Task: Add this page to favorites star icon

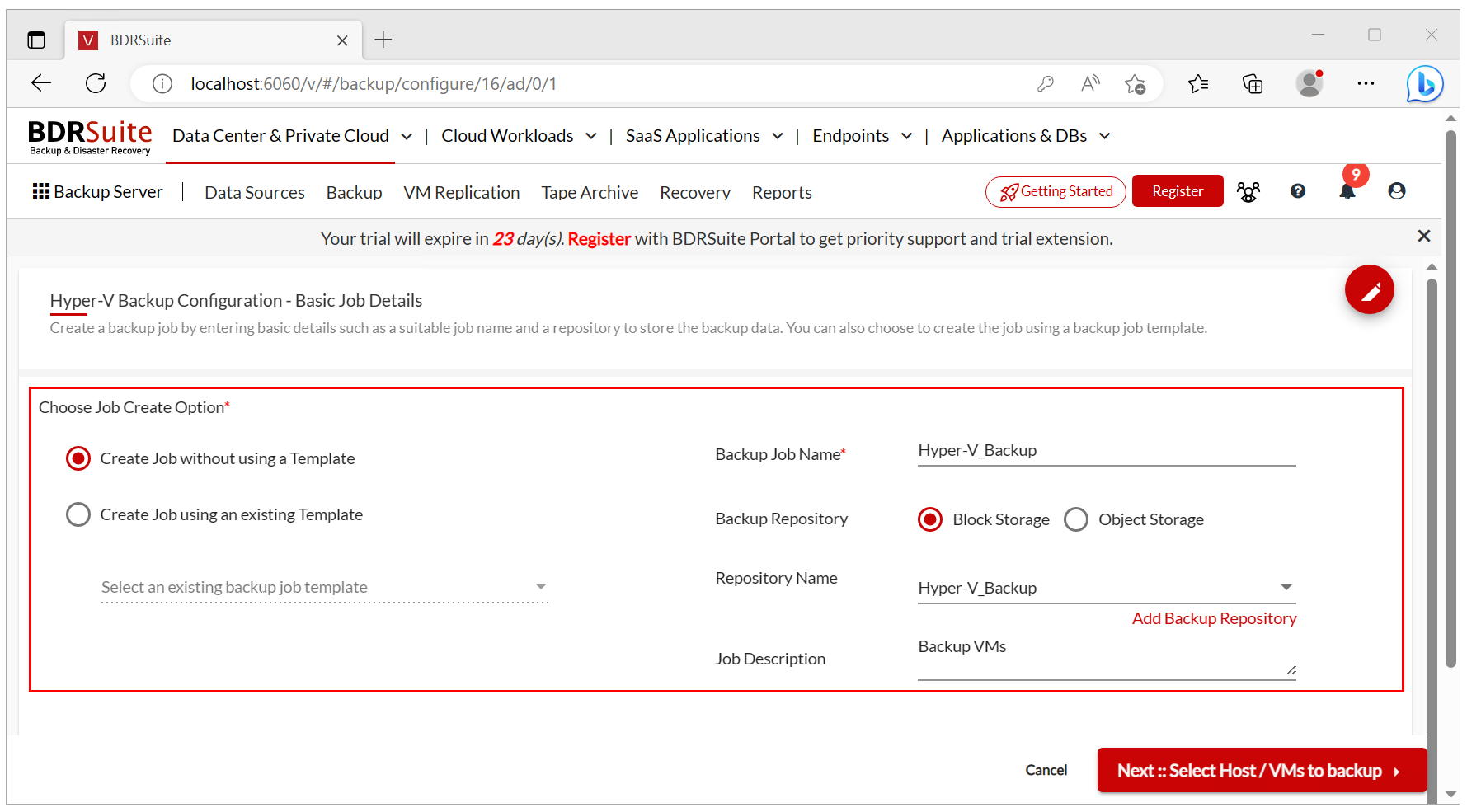Action: tap(1135, 83)
